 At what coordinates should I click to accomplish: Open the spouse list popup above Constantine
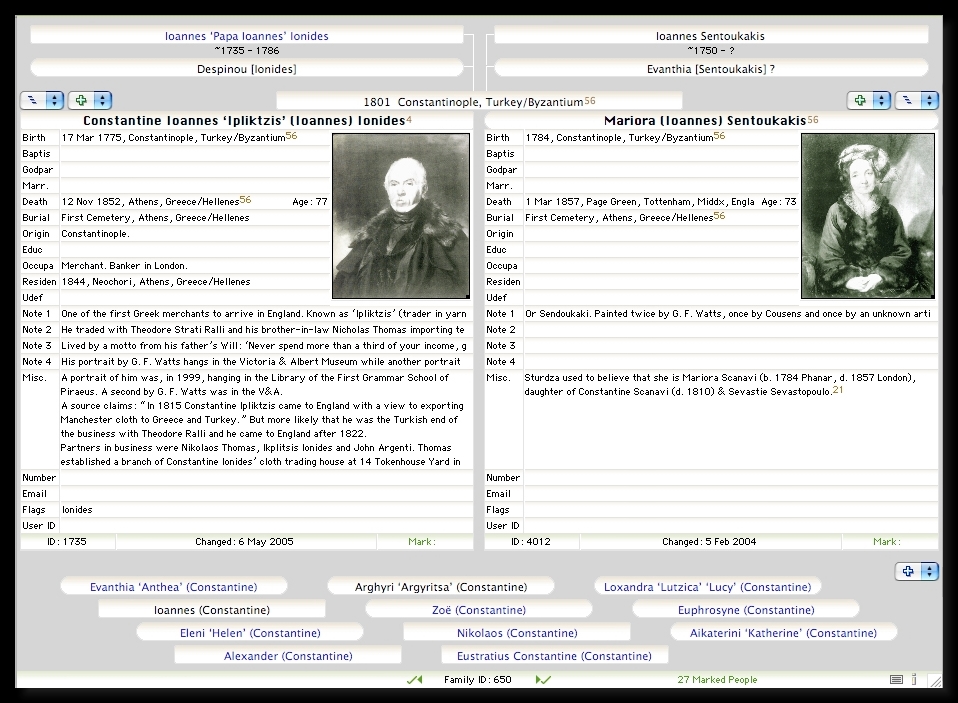pyautogui.click(x=42, y=101)
